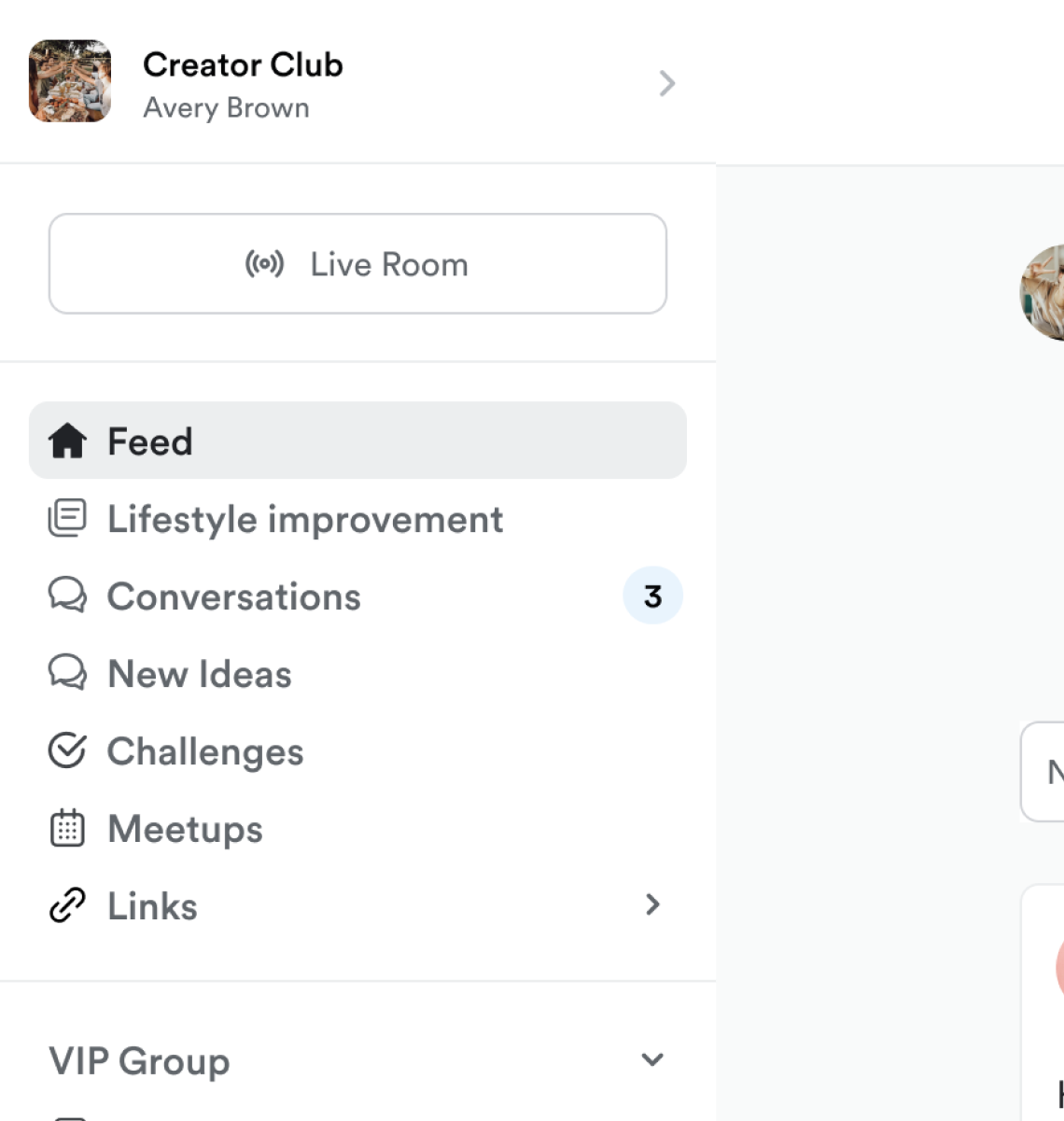This screenshot has height=1121, width=1064.
Task: Click the New Ideas chat icon
Action: (x=67, y=673)
